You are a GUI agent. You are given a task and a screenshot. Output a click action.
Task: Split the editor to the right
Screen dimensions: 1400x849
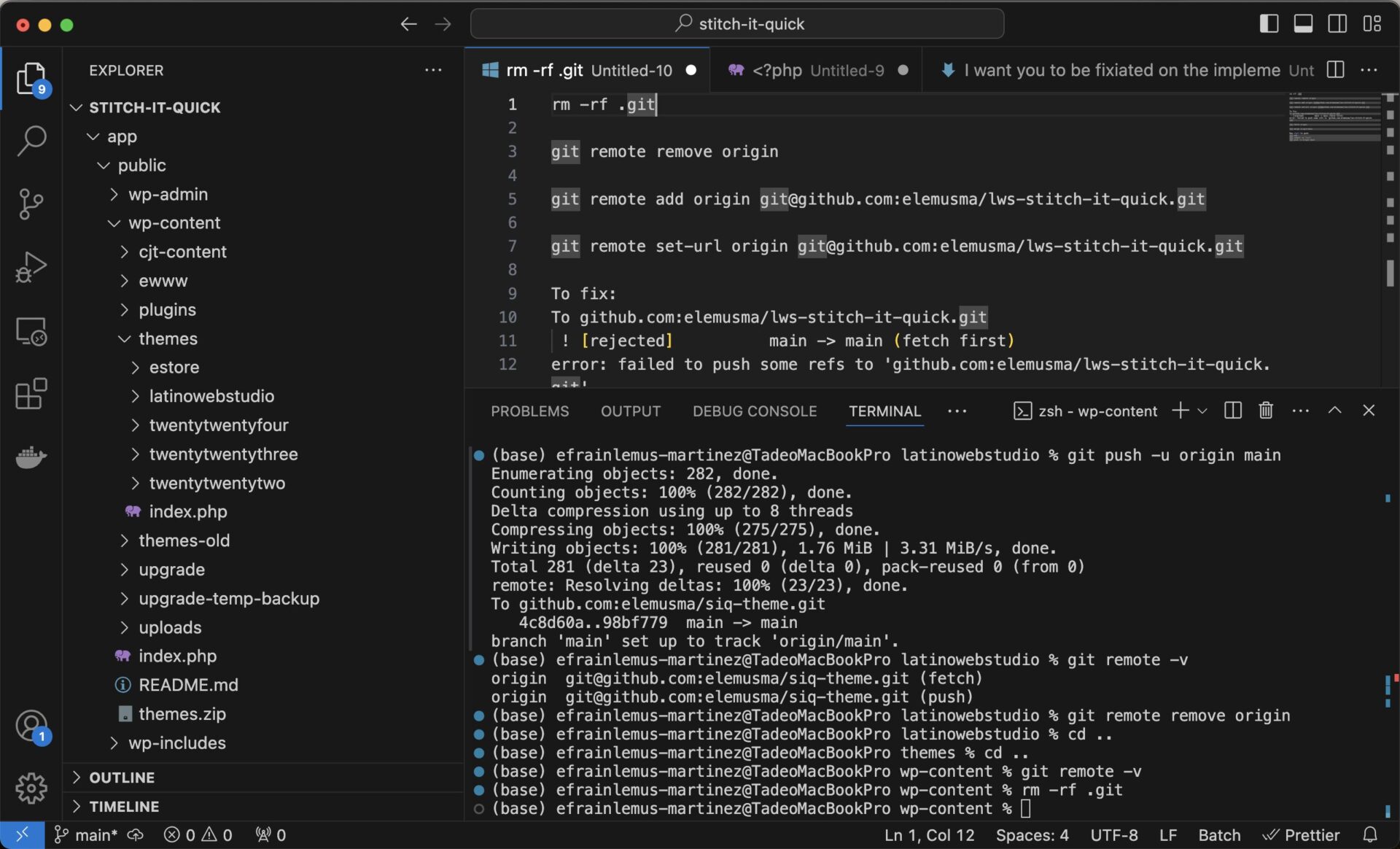point(1336,70)
